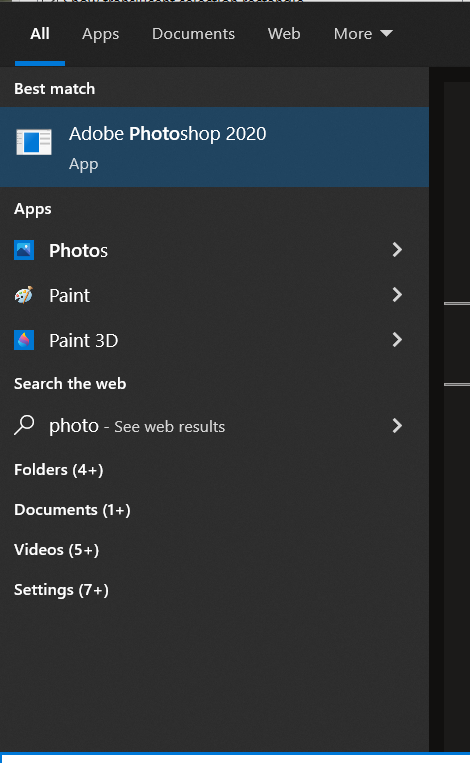Click the magnifying glass web search icon
470x763 pixels.
point(24,425)
